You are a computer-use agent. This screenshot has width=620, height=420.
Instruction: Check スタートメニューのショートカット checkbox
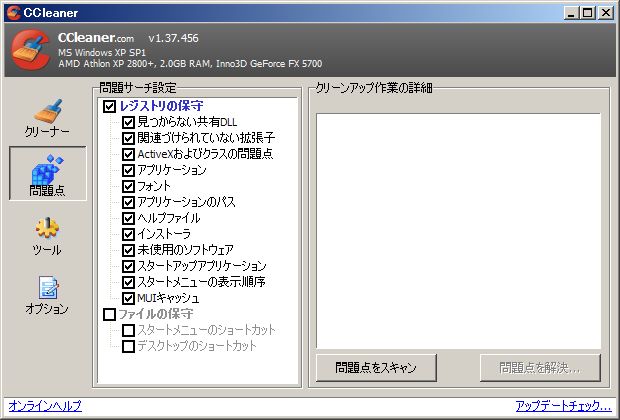pyautogui.click(x=128, y=330)
